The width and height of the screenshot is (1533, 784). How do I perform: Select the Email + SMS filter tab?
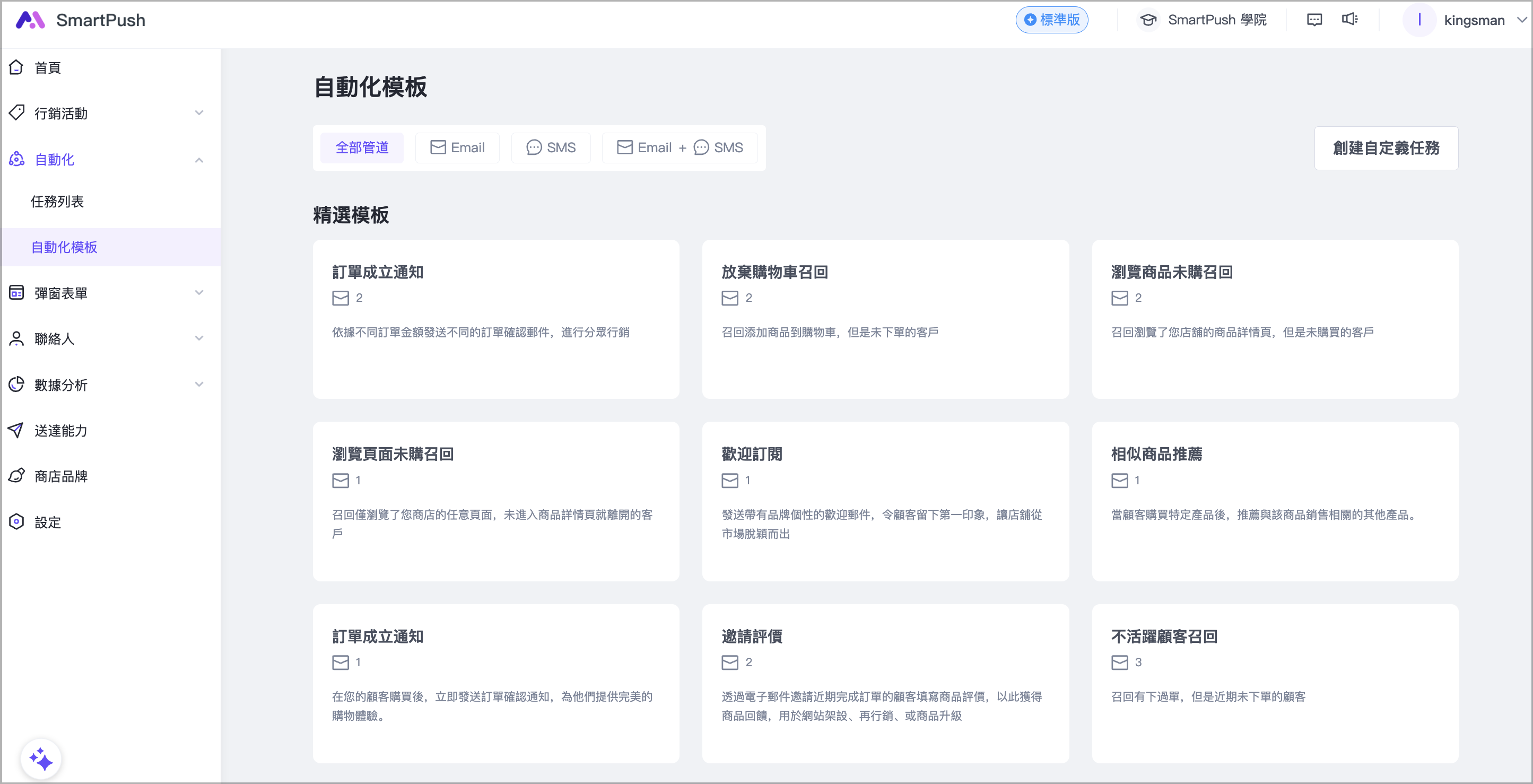click(x=680, y=147)
